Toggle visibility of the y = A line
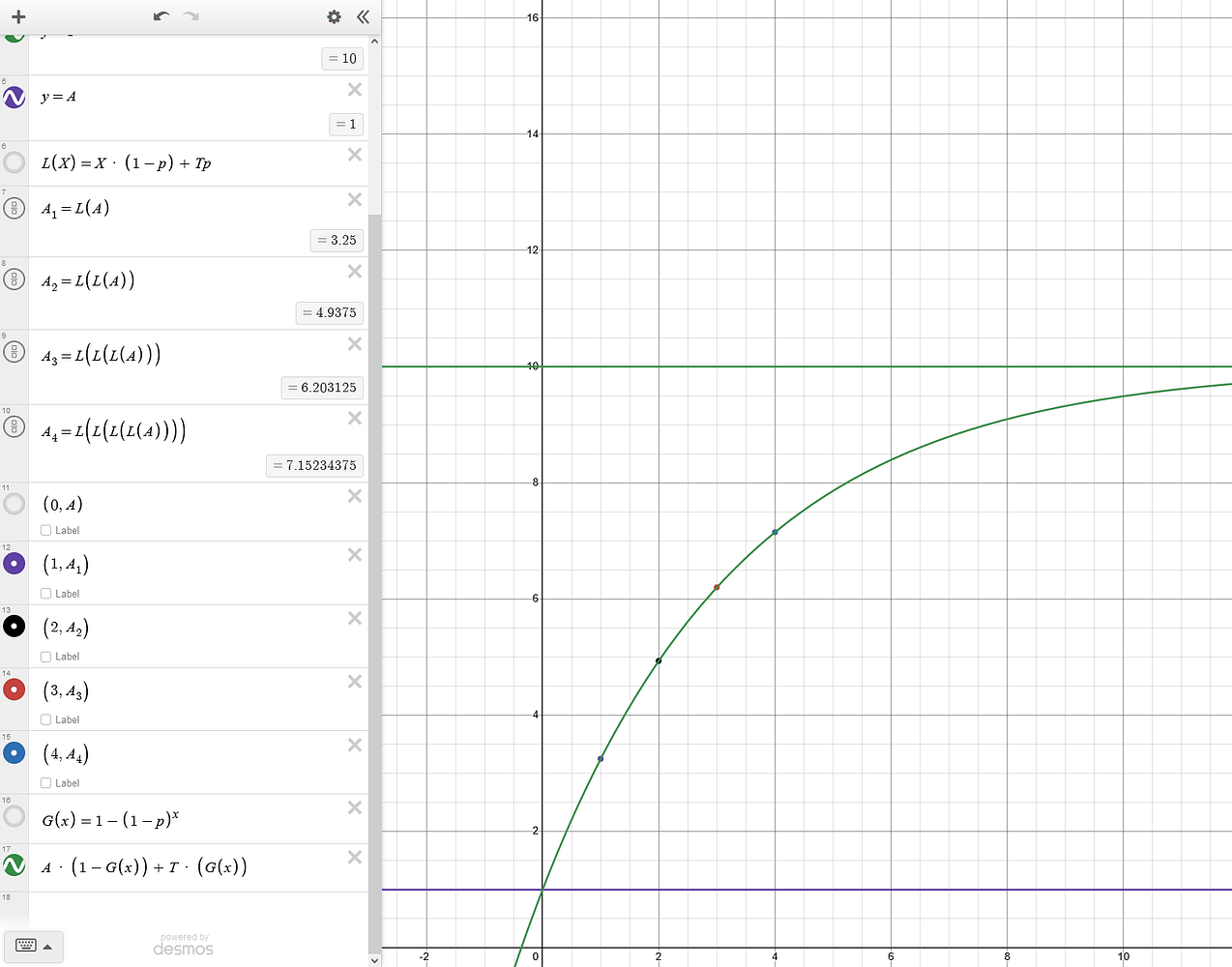 [x=14, y=97]
